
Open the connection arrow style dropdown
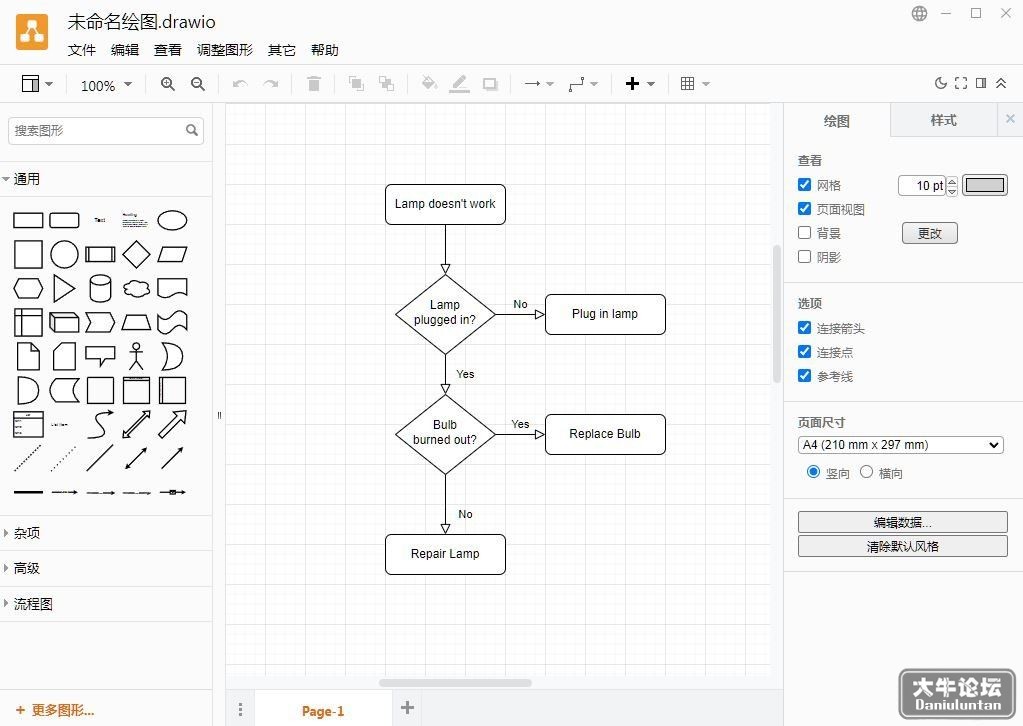pos(539,84)
